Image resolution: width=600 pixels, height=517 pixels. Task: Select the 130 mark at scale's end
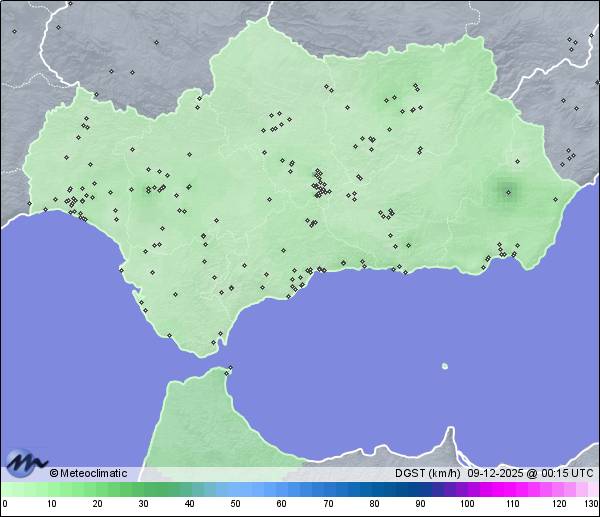tap(590, 504)
